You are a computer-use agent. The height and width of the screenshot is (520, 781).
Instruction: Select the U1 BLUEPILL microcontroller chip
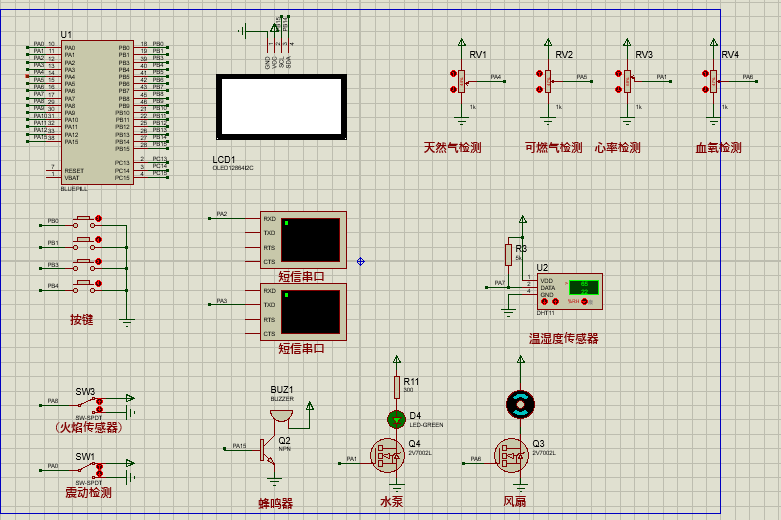point(97,113)
